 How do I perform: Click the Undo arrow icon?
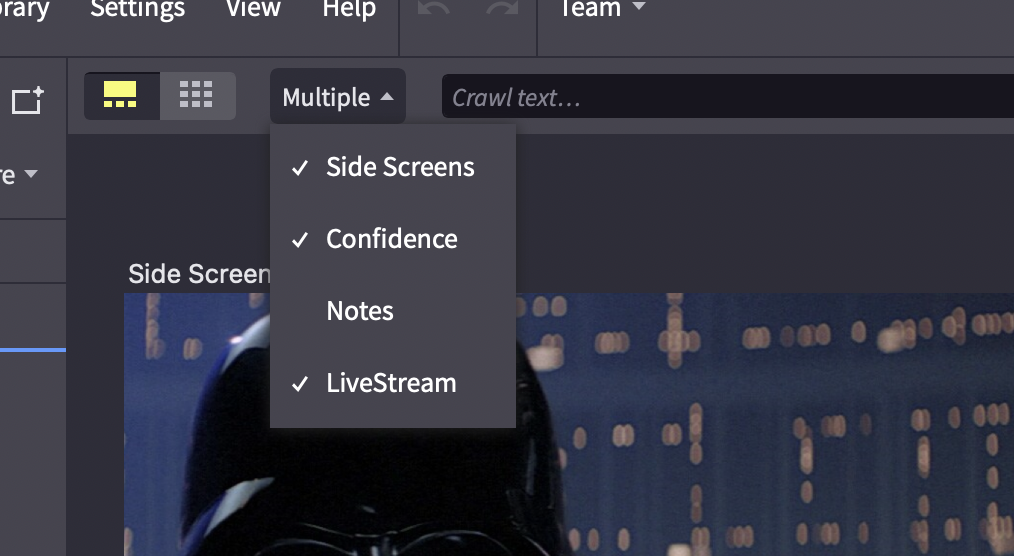click(433, 9)
